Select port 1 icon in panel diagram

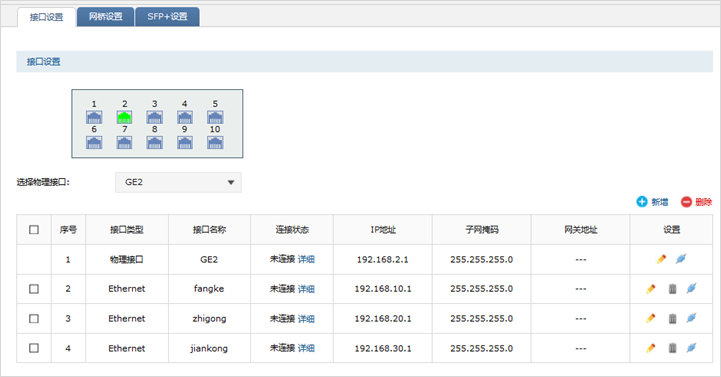94,117
